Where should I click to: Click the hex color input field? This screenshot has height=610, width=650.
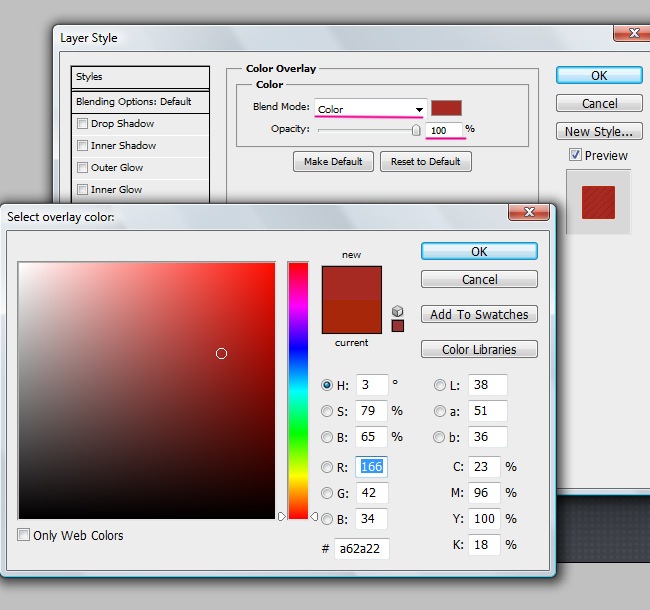point(362,548)
